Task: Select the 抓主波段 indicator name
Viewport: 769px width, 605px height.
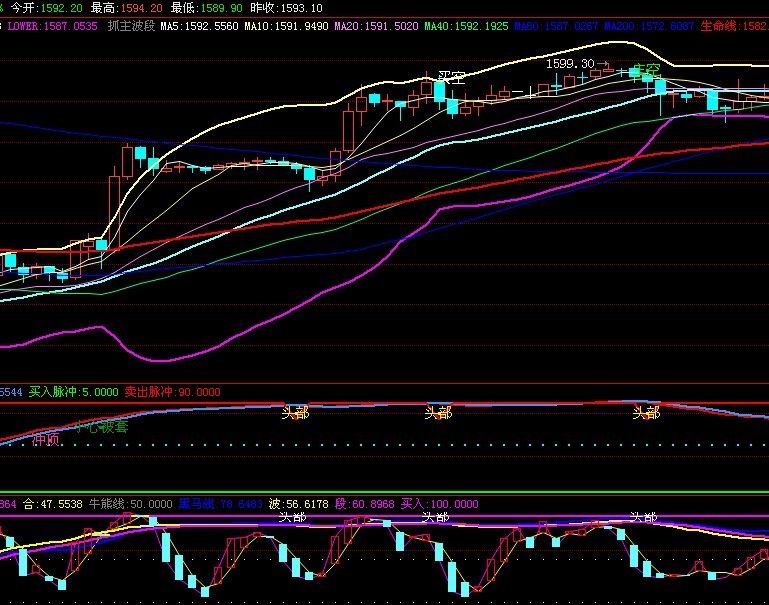Action: pos(131,26)
